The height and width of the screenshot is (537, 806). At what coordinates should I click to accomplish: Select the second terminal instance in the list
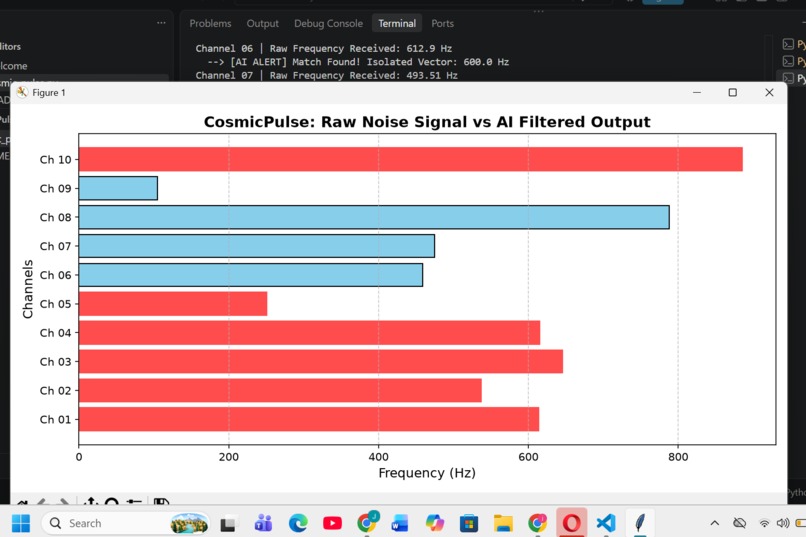[794, 62]
